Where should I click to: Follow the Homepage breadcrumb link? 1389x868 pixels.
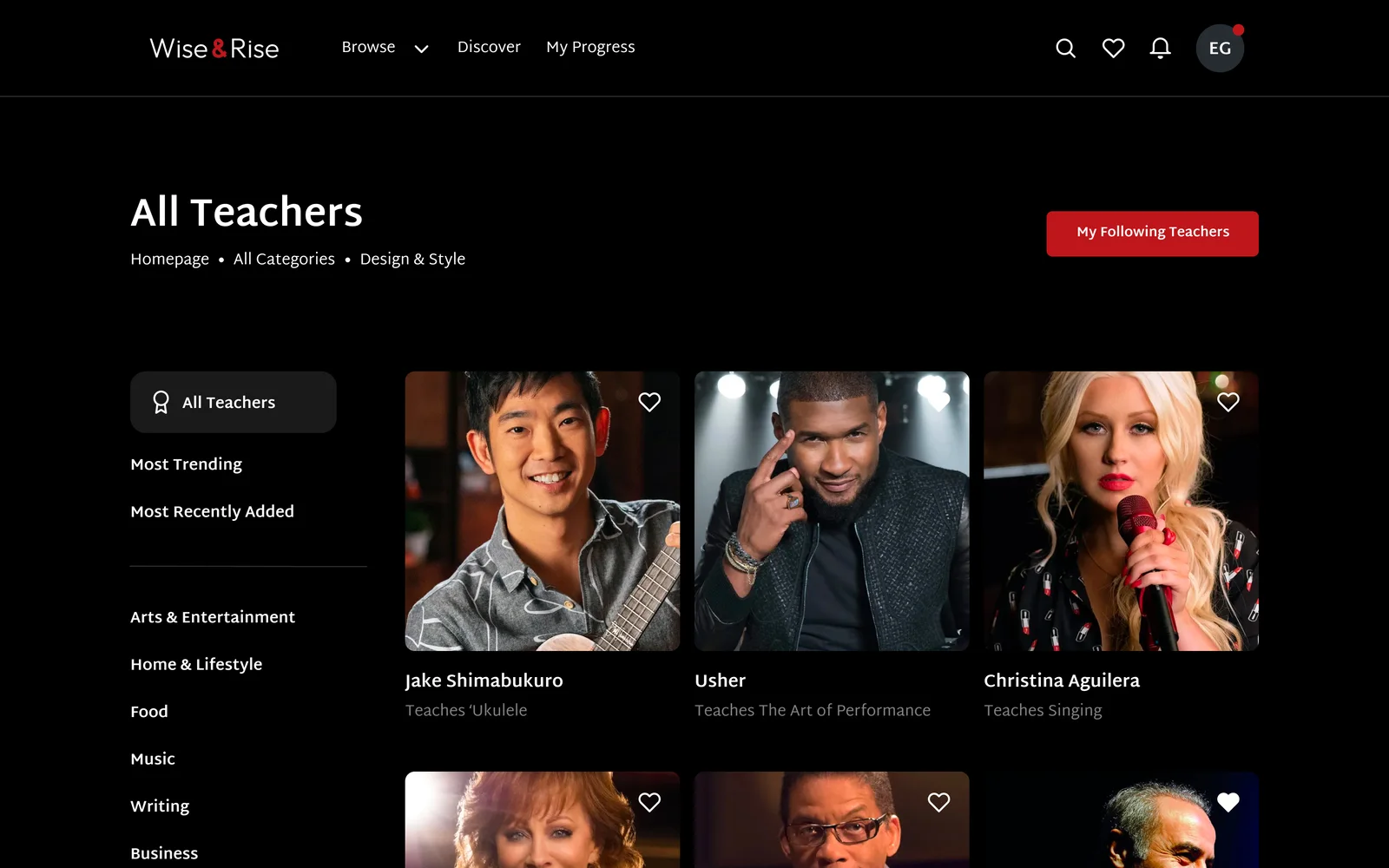tap(169, 260)
